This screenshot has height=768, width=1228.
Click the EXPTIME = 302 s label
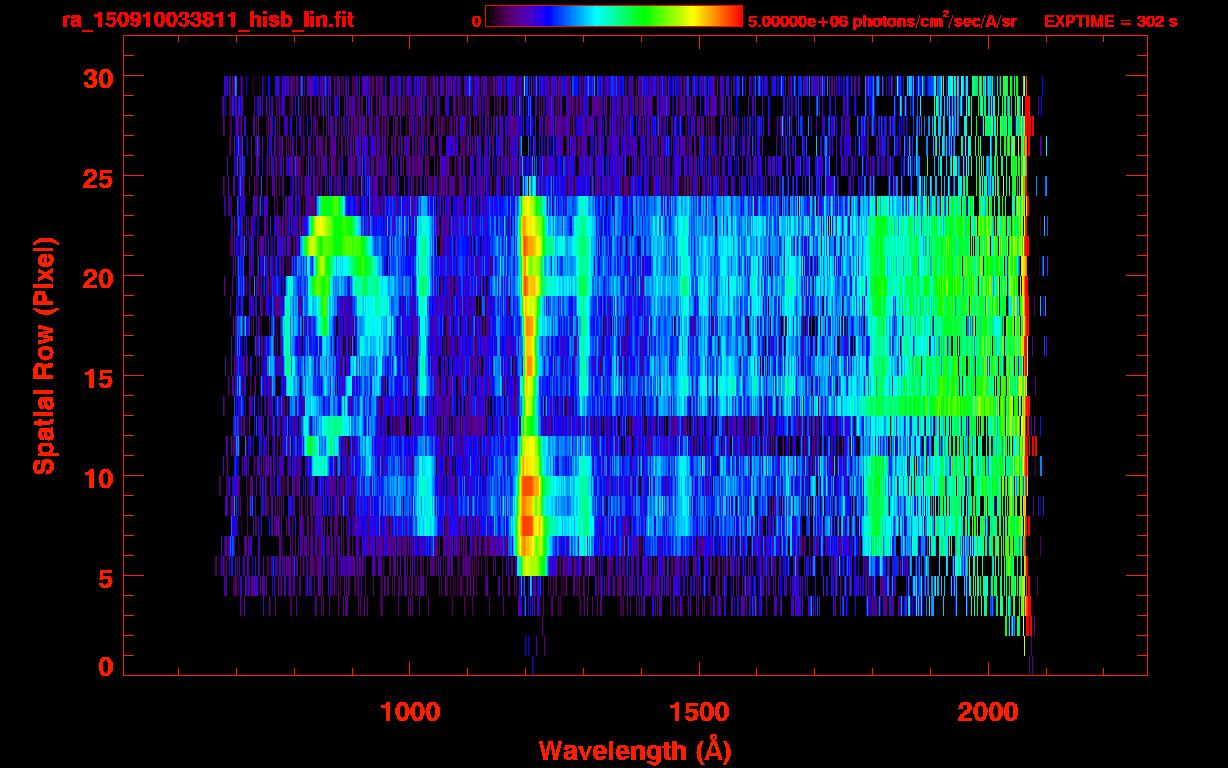pos(1110,21)
